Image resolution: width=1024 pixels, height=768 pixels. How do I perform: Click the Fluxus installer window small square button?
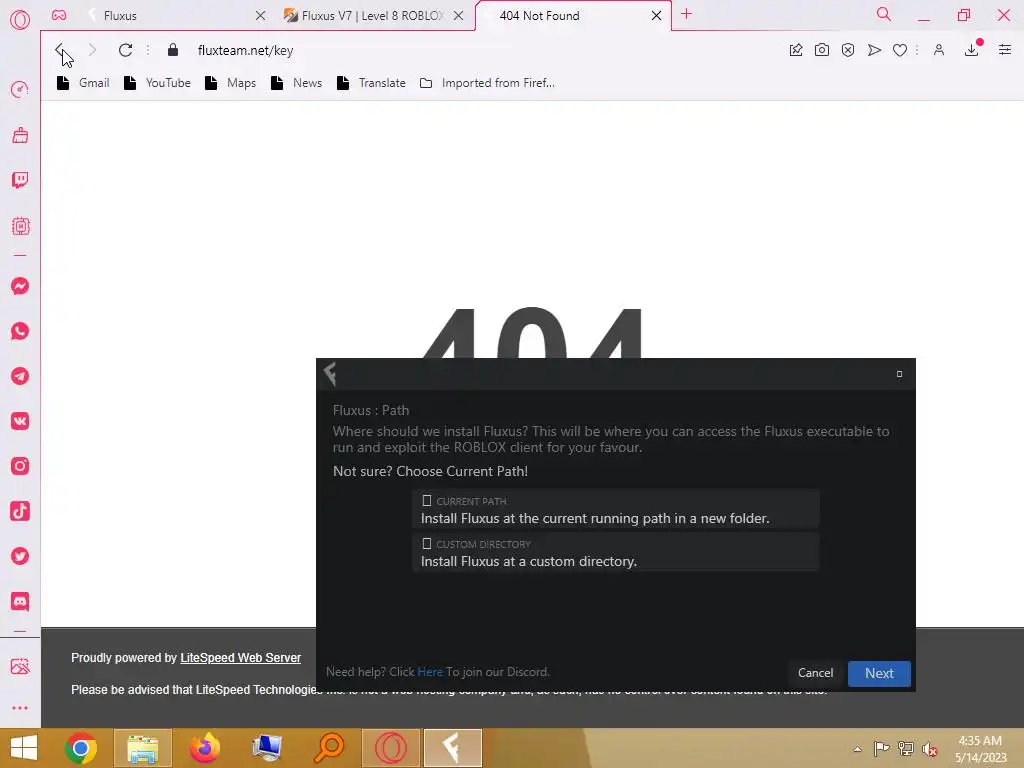pos(899,374)
